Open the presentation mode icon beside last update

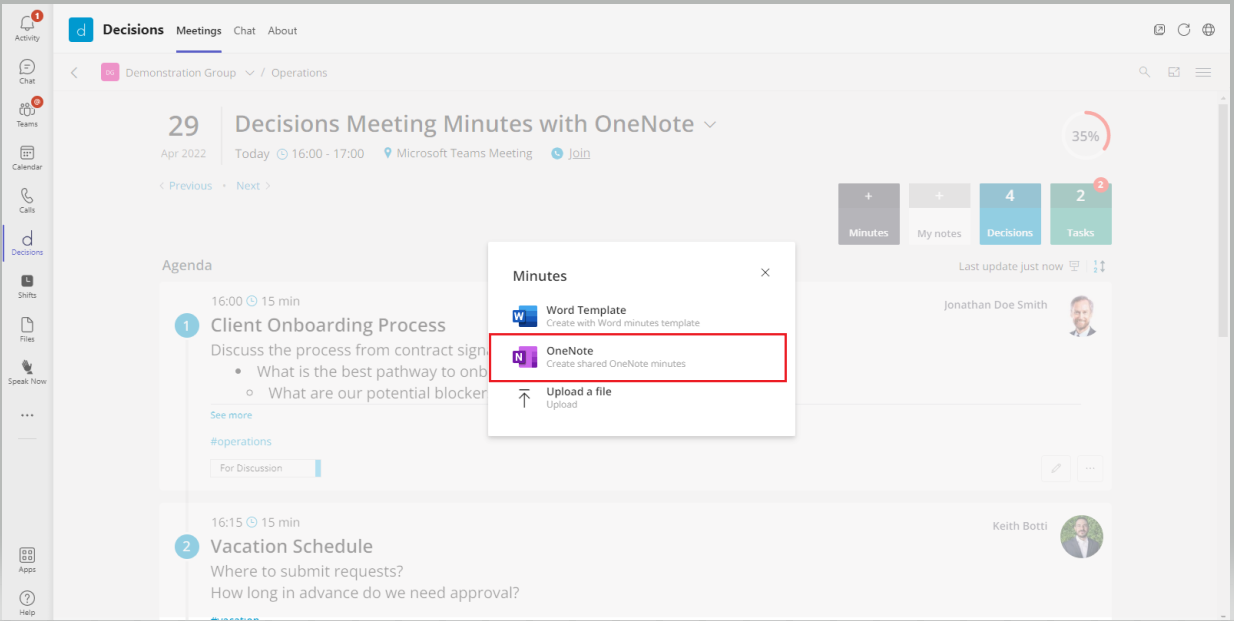click(1072, 266)
